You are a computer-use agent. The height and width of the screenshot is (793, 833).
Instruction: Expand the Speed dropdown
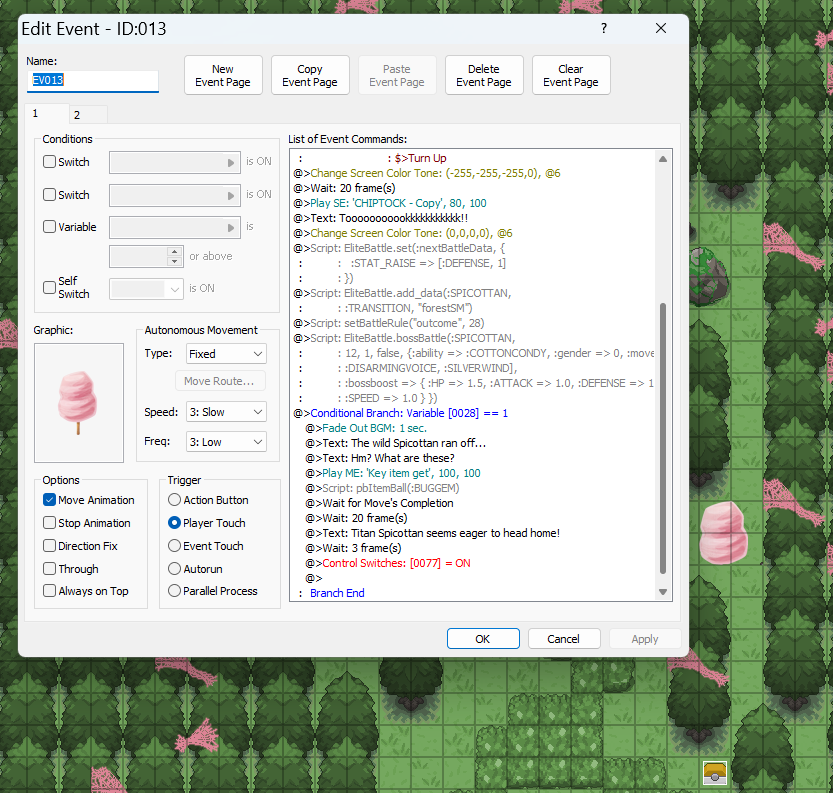click(226, 412)
